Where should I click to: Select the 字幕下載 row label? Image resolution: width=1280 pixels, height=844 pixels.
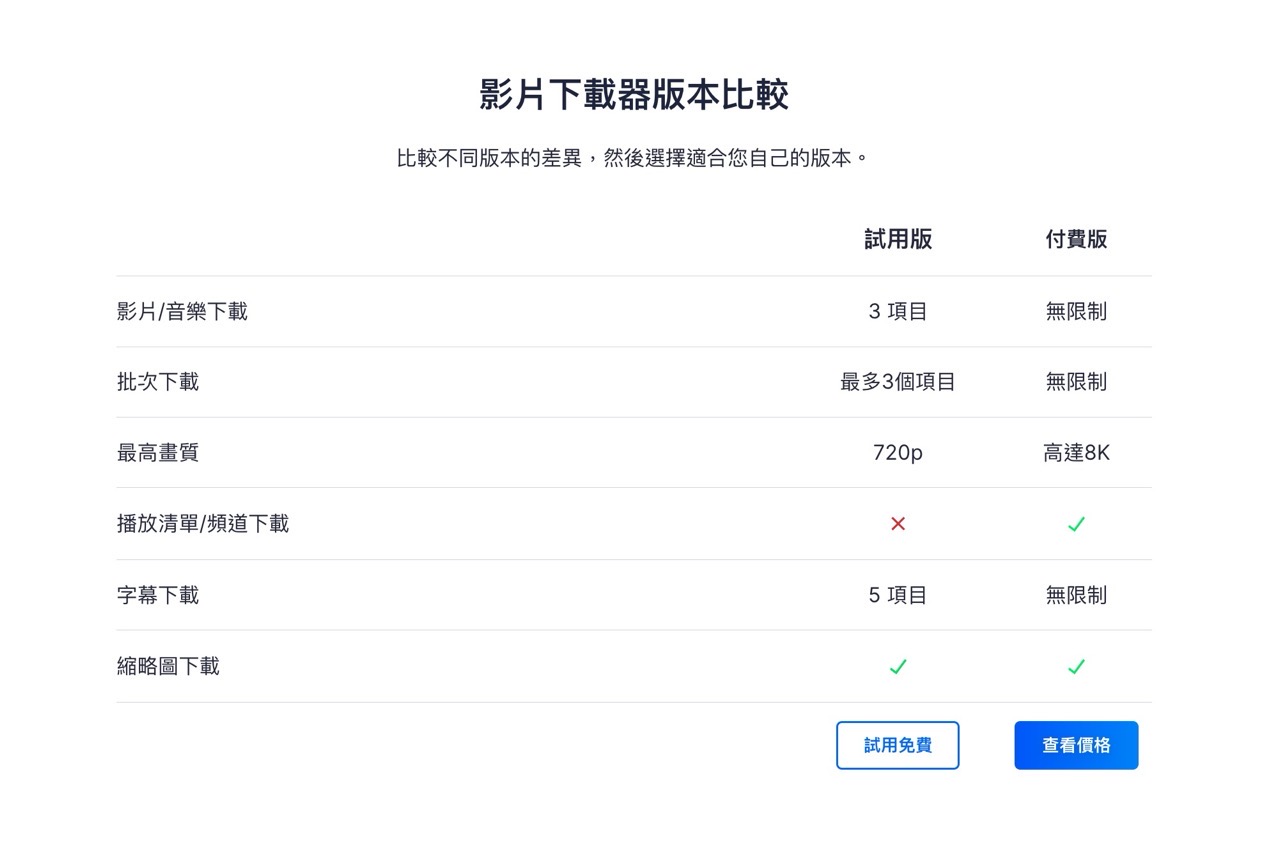coord(158,595)
